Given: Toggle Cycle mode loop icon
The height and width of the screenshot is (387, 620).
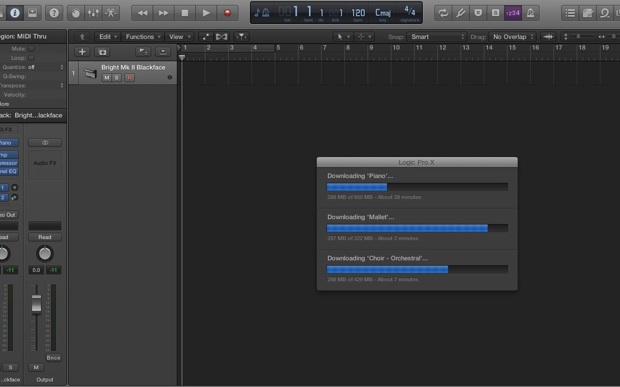Looking at the screenshot, I should coord(443,13).
